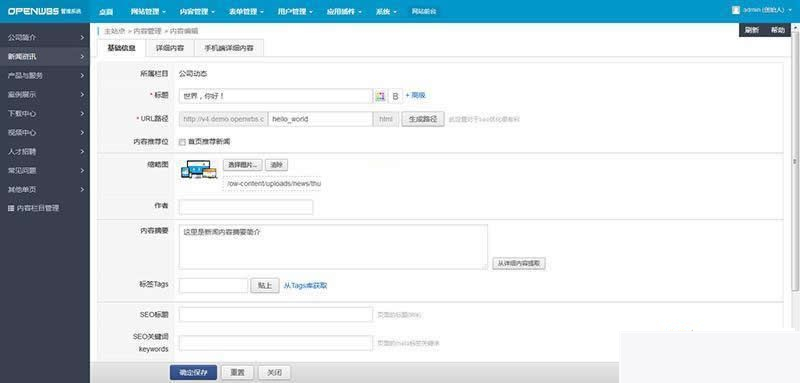Open the title color picker icon
800x383 pixels.
tap(380, 96)
